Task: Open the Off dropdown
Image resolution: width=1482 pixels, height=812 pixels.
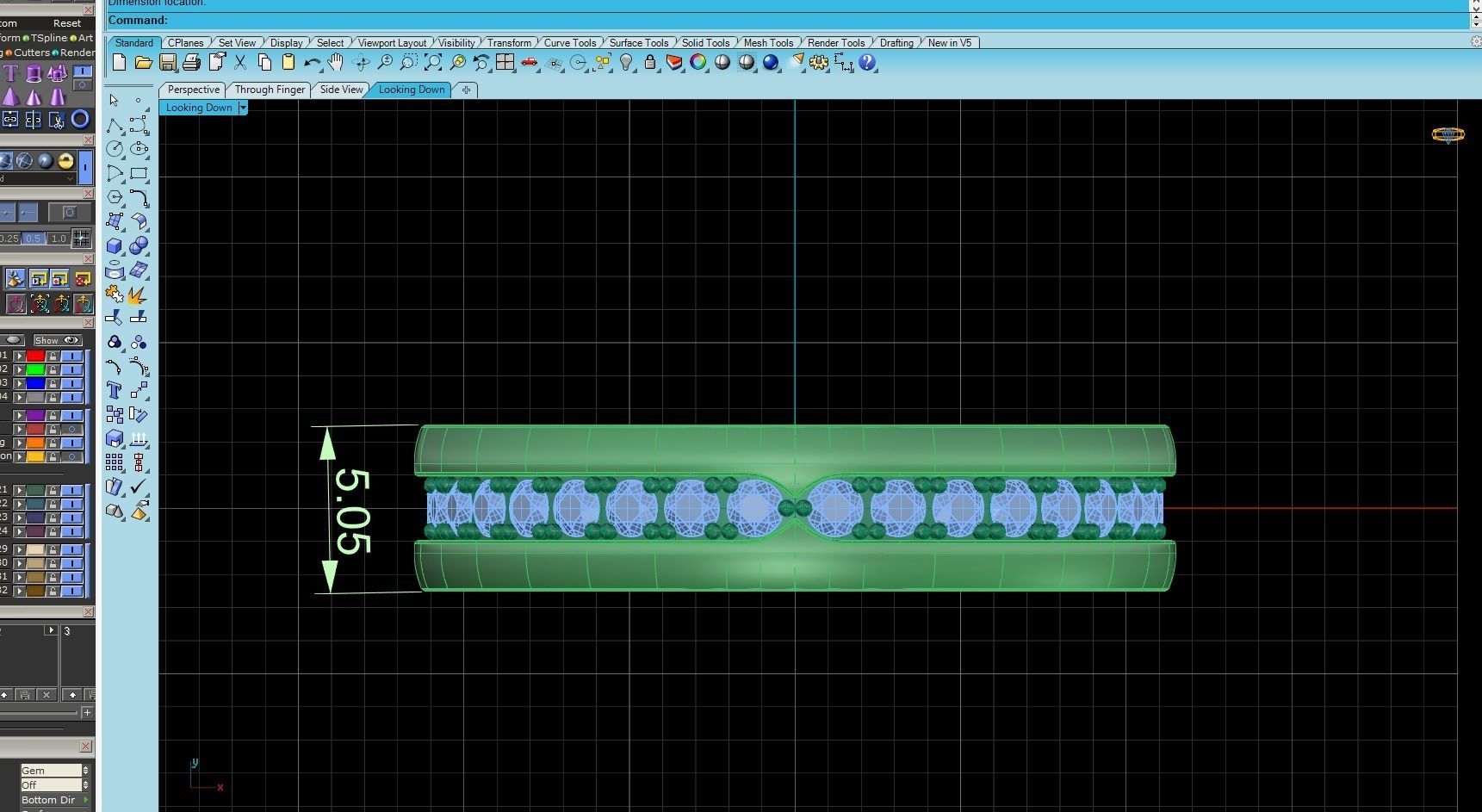Action: (x=55, y=785)
